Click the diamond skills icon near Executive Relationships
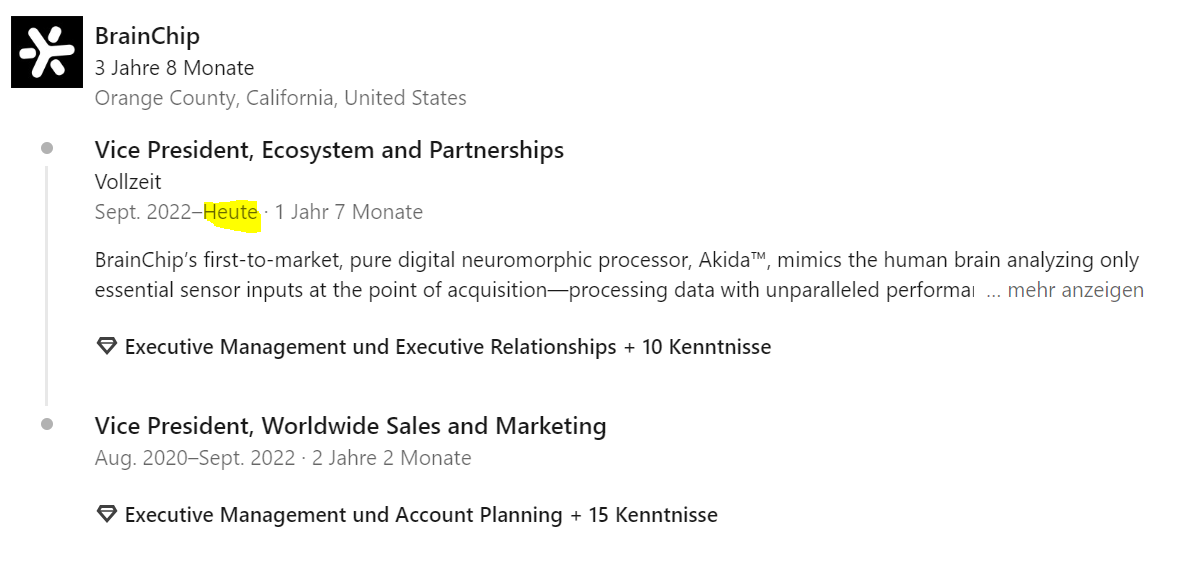 pos(106,347)
